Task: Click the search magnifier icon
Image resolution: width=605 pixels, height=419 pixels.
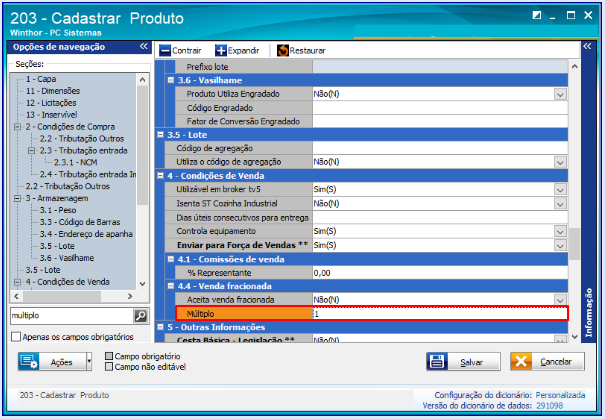Action: pos(140,316)
